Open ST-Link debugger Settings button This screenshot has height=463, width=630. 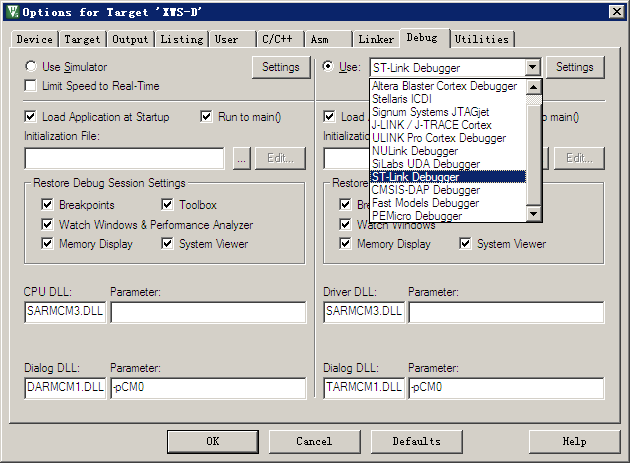coord(575,67)
